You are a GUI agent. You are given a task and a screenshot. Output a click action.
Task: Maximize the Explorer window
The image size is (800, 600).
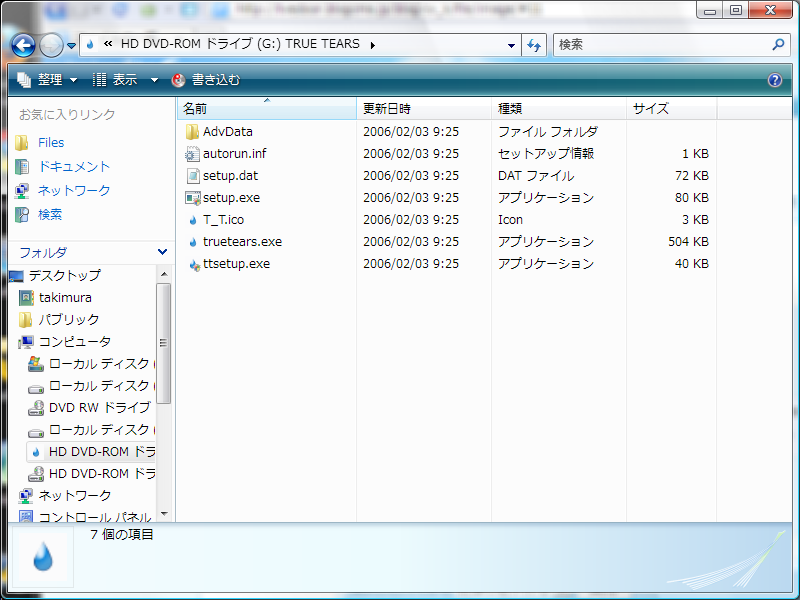(x=736, y=11)
